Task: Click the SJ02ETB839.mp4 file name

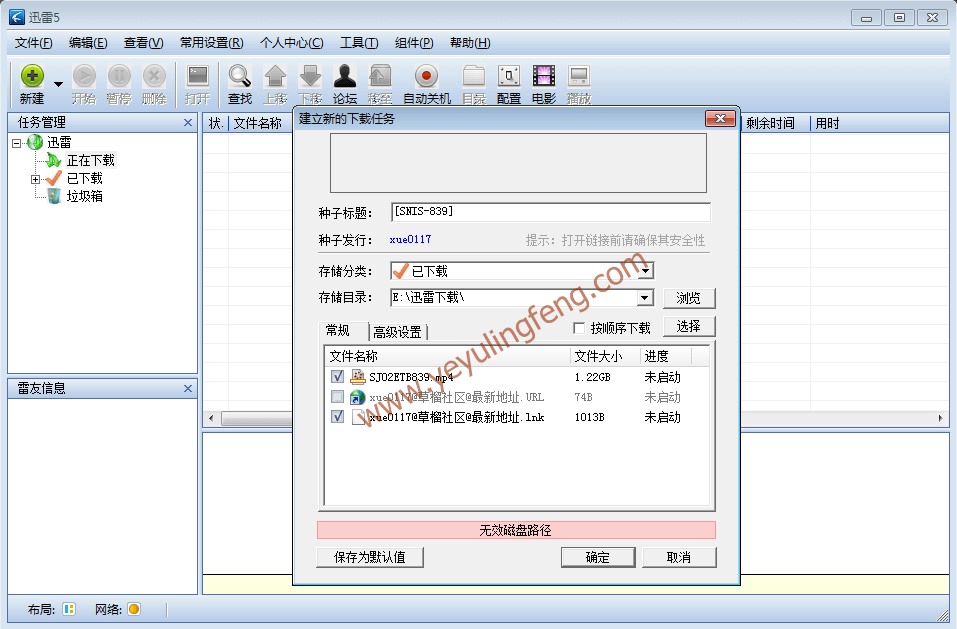Action: (x=411, y=377)
